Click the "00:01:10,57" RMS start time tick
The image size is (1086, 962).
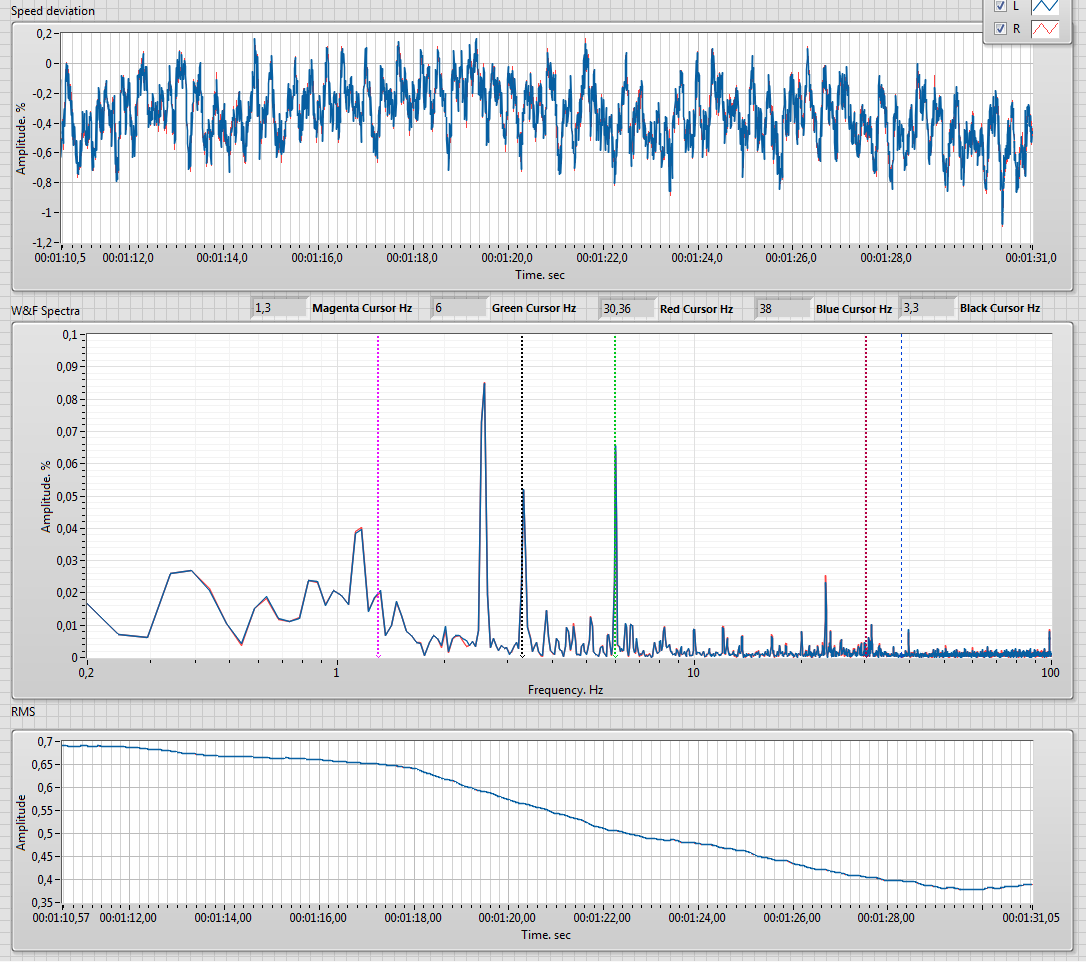pos(61,918)
